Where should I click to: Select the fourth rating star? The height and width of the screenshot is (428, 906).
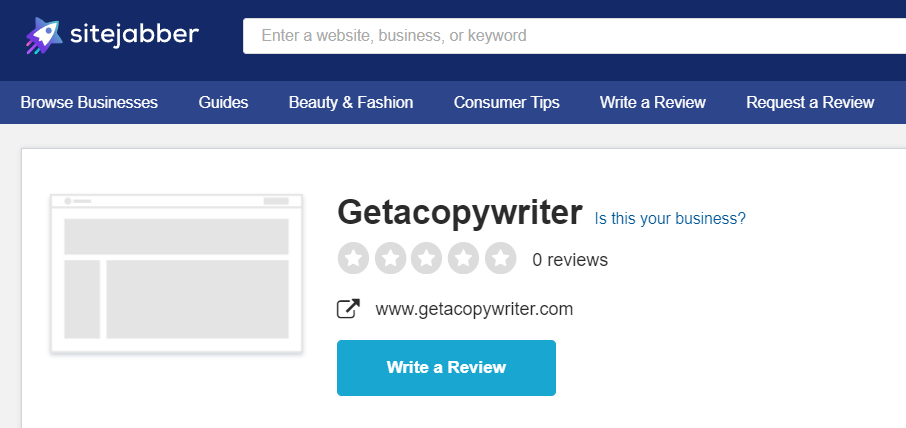click(x=463, y=258)
